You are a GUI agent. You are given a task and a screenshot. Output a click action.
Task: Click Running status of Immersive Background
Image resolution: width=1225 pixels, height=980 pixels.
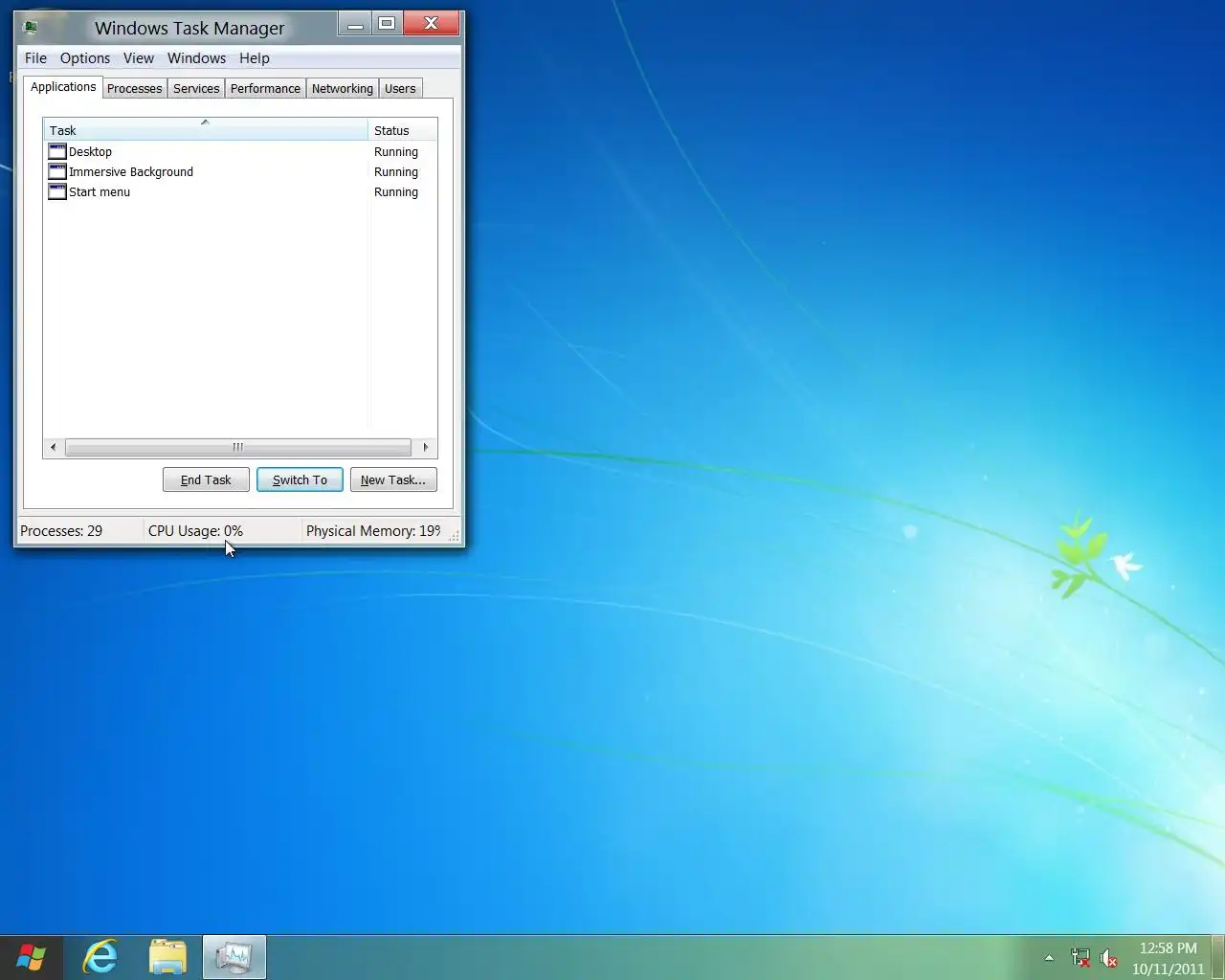(396, 172)
